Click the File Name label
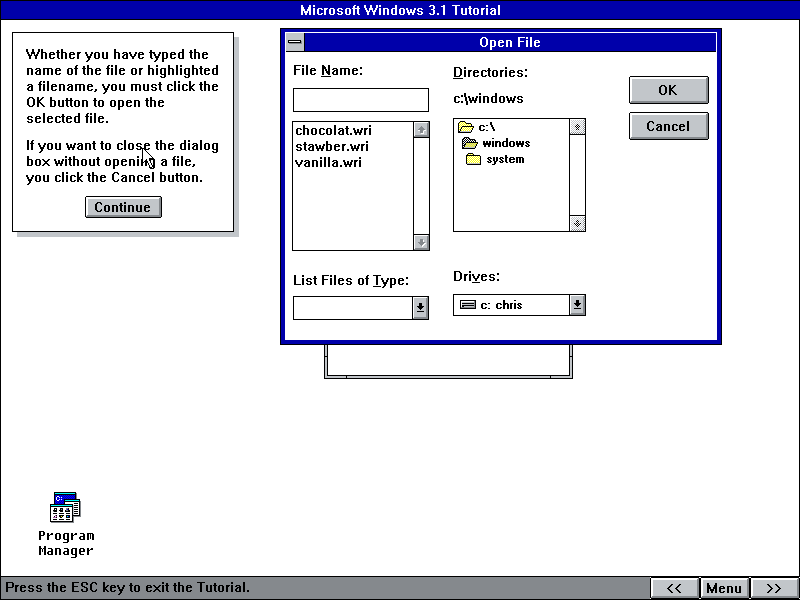The width and height of the screenshot is (800, 600). 328,70
